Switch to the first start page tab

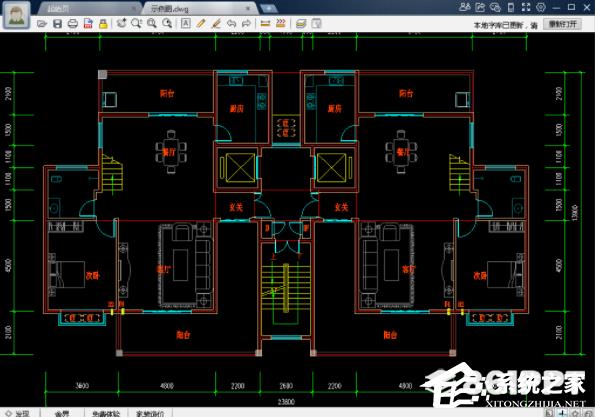(59, 8)
